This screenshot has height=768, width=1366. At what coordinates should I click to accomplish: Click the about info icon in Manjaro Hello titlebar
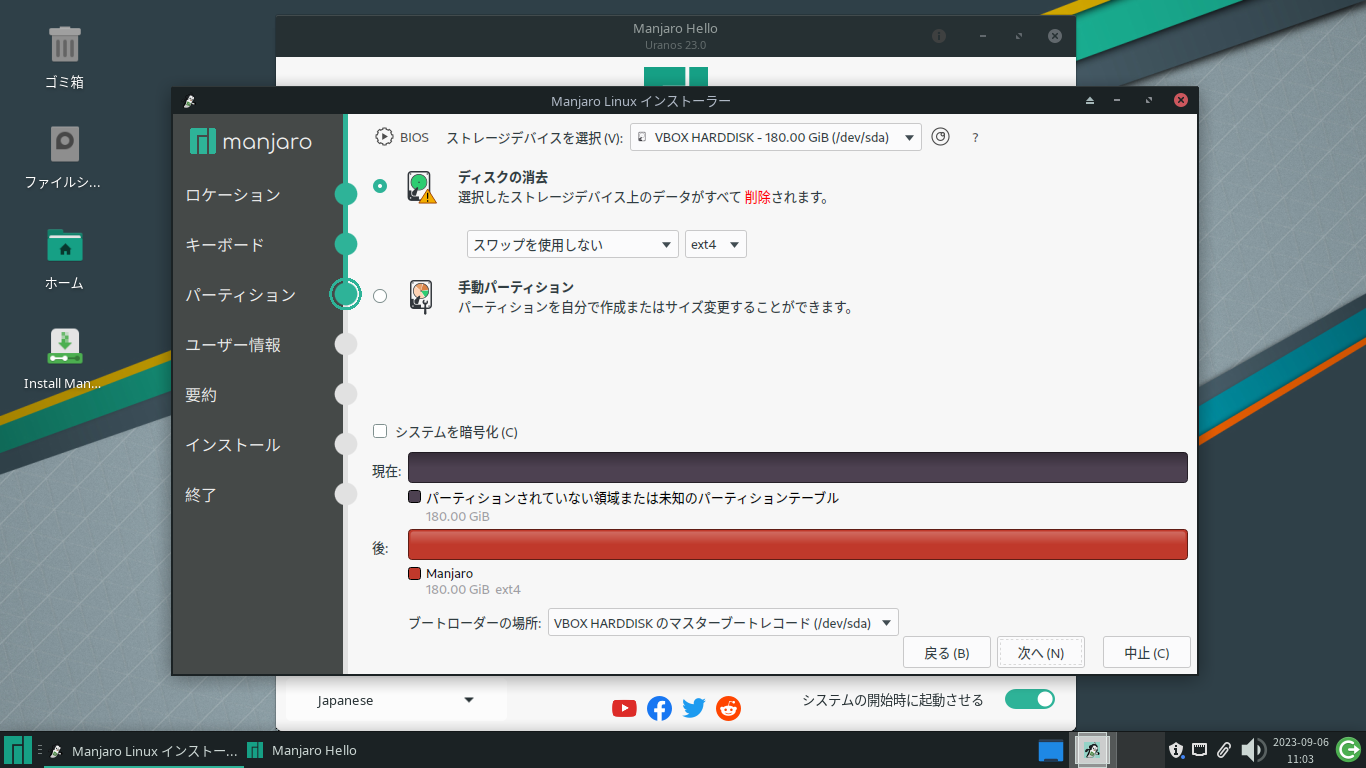pyautogui.click(x=939, y=36)
